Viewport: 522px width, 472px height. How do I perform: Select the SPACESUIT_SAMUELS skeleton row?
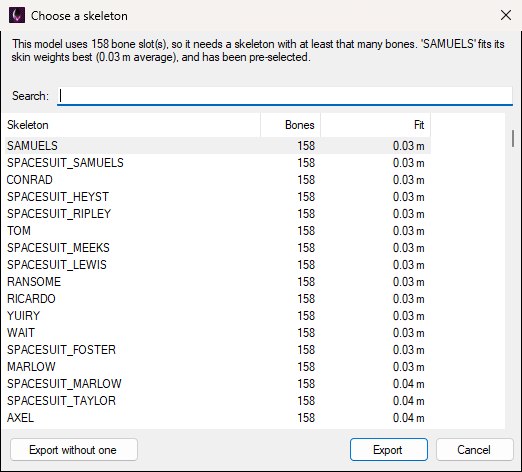pos(218,163)
